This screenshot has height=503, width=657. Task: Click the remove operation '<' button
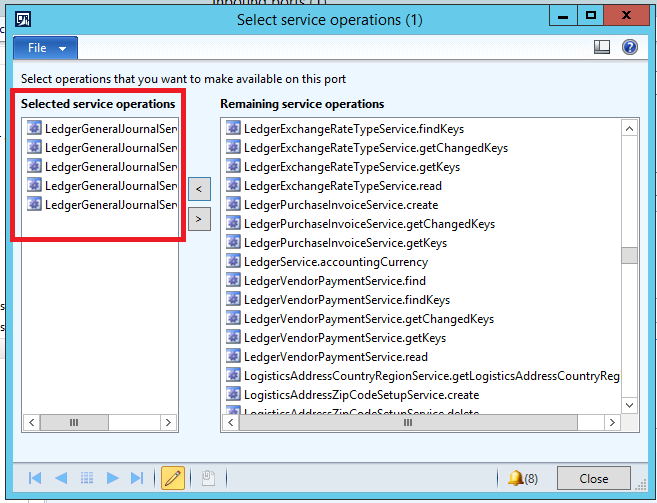[x=199, y=189]
